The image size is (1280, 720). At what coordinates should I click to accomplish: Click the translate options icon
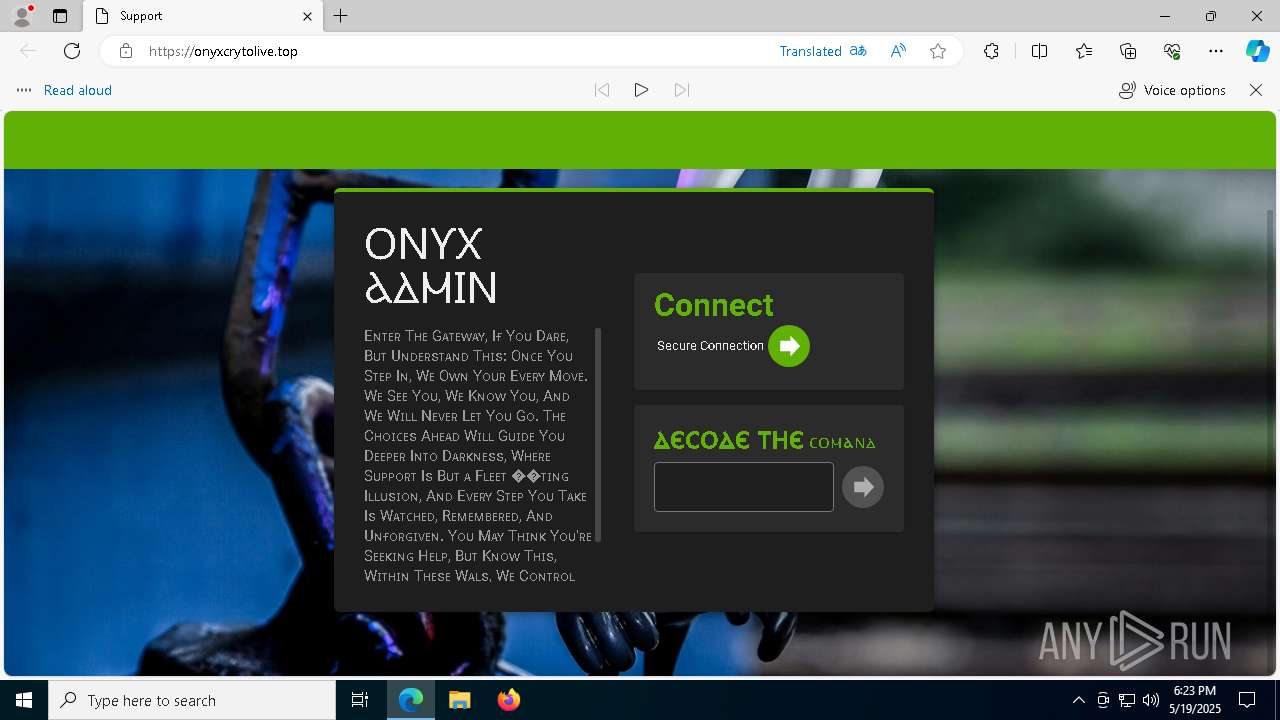pyautogui.click(x=858, y=51)
